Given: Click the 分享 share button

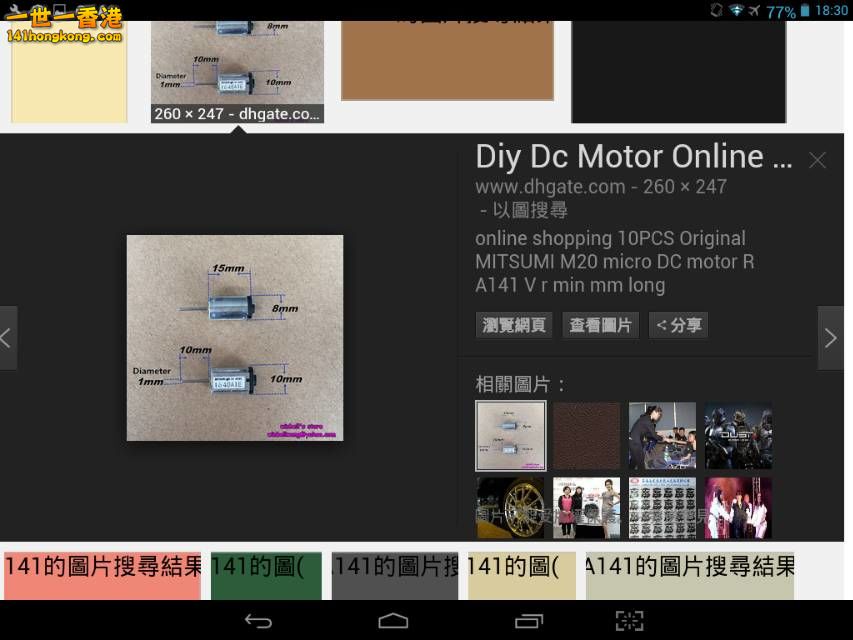Looking at the screenshot, I should (x=678, y=325).
